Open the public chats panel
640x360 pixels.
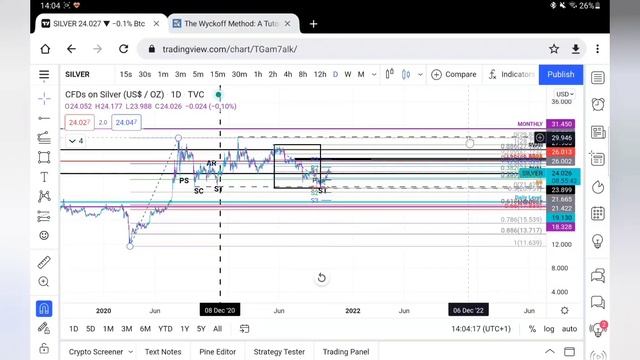coord(598,276)
